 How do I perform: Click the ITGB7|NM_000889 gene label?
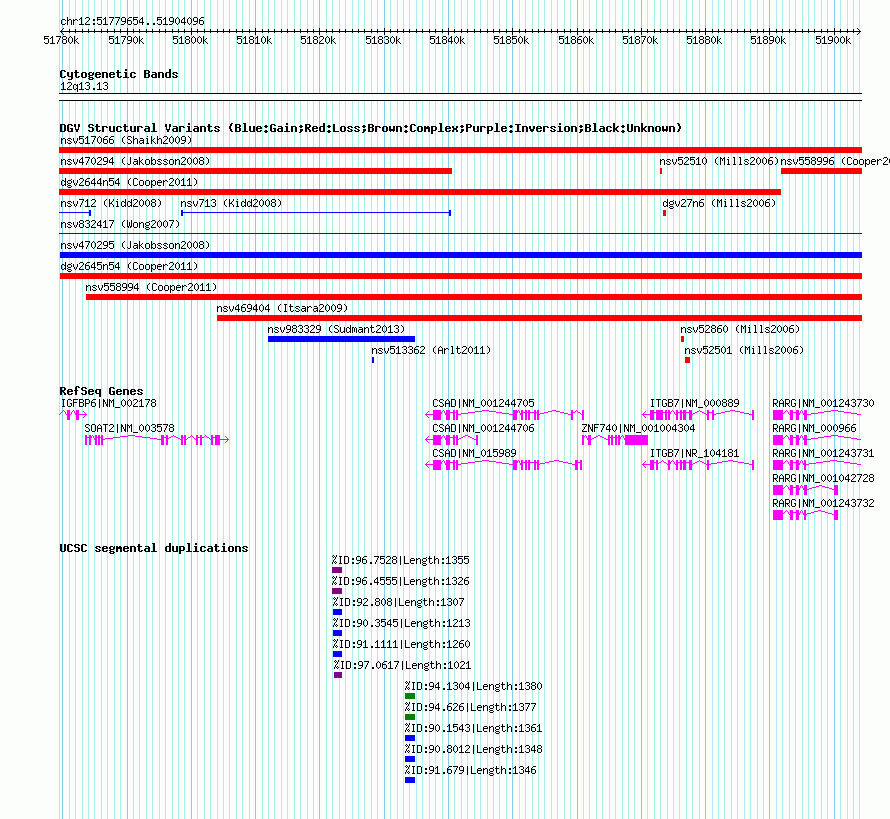tap(695, 404)
